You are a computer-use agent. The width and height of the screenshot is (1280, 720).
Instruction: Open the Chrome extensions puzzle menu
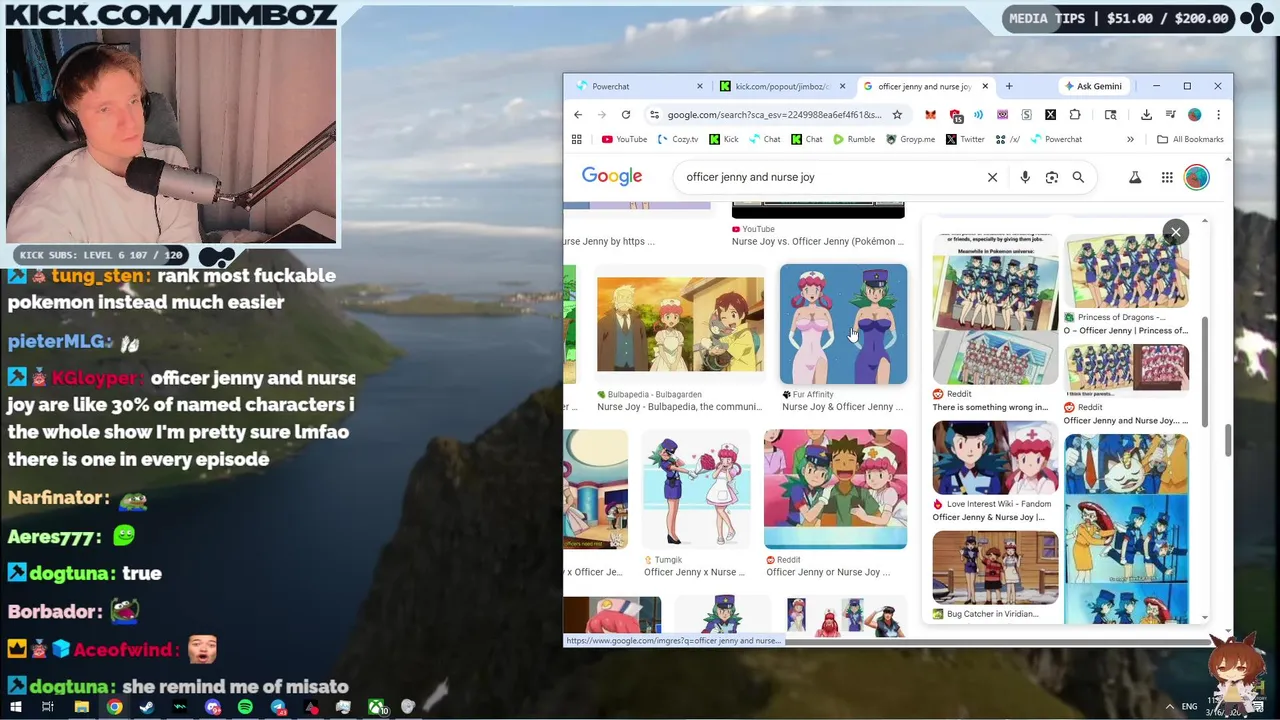coord(1075,115)
